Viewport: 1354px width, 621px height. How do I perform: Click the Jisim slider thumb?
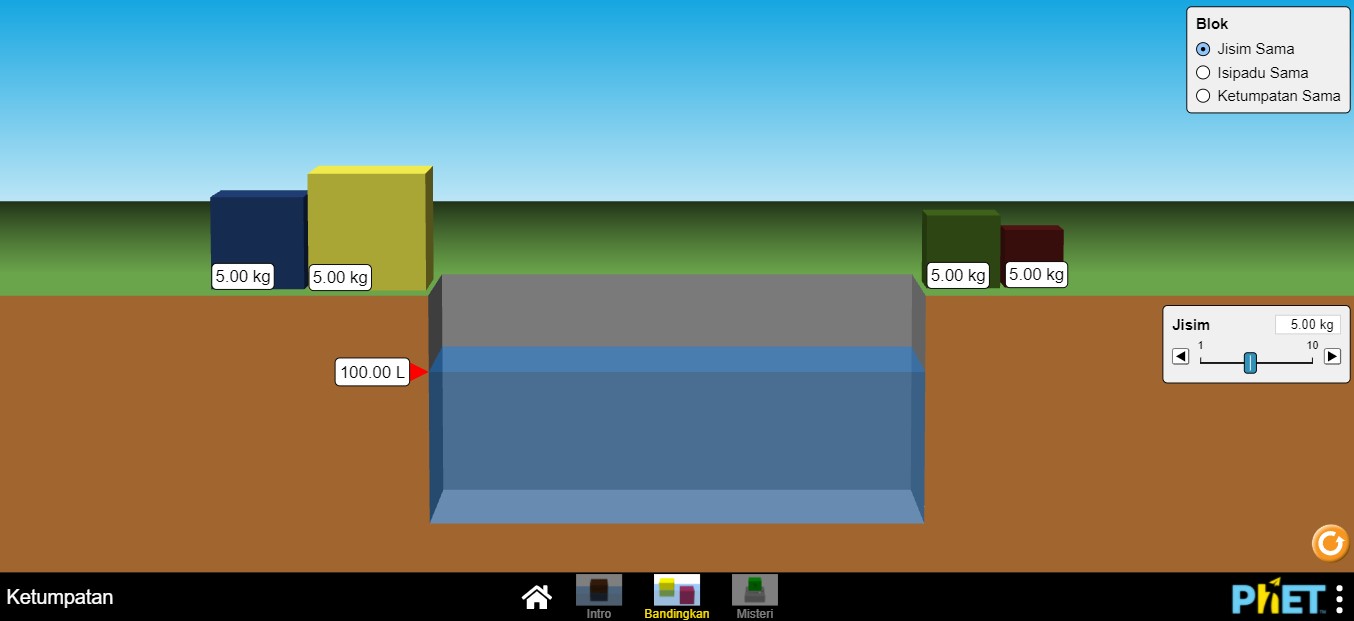(1250, 362)
